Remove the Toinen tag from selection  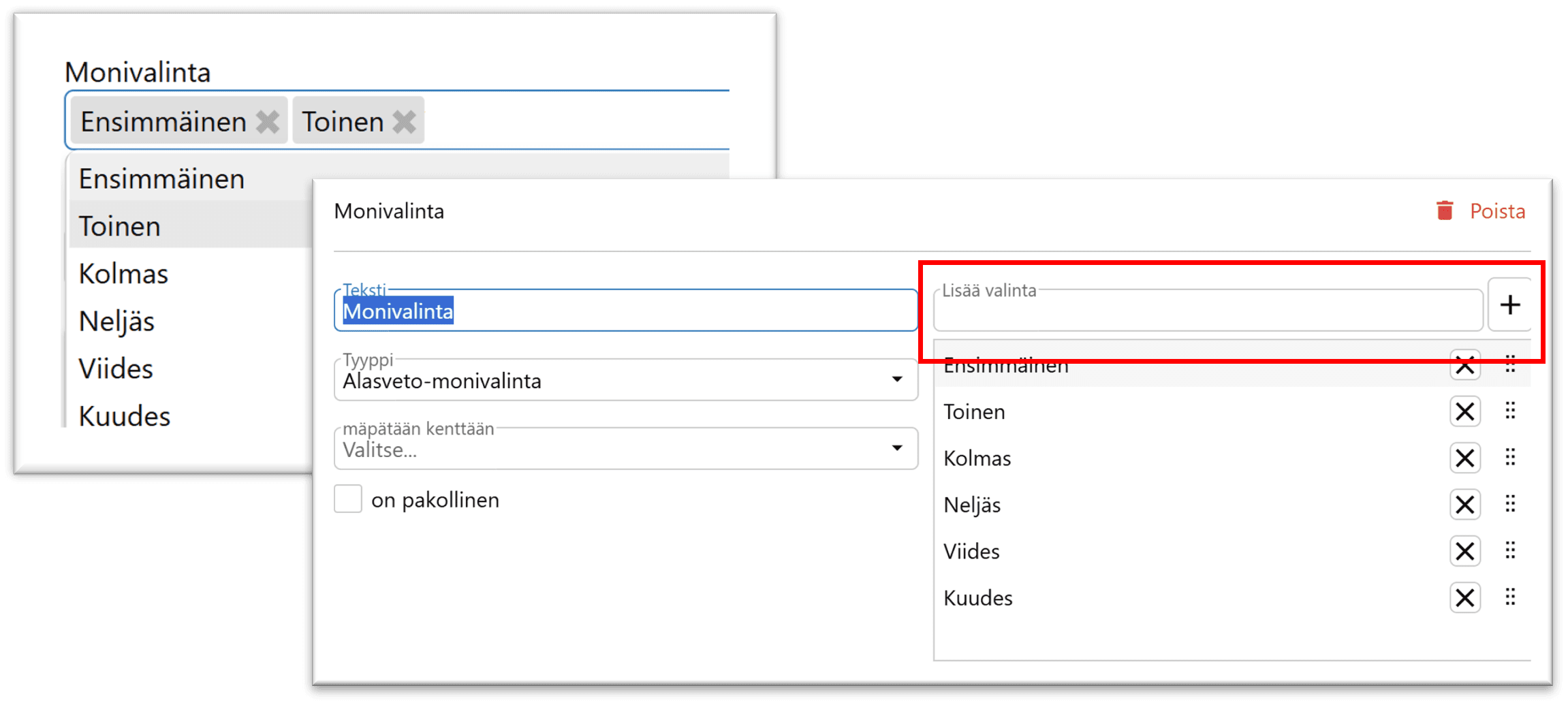404,122
